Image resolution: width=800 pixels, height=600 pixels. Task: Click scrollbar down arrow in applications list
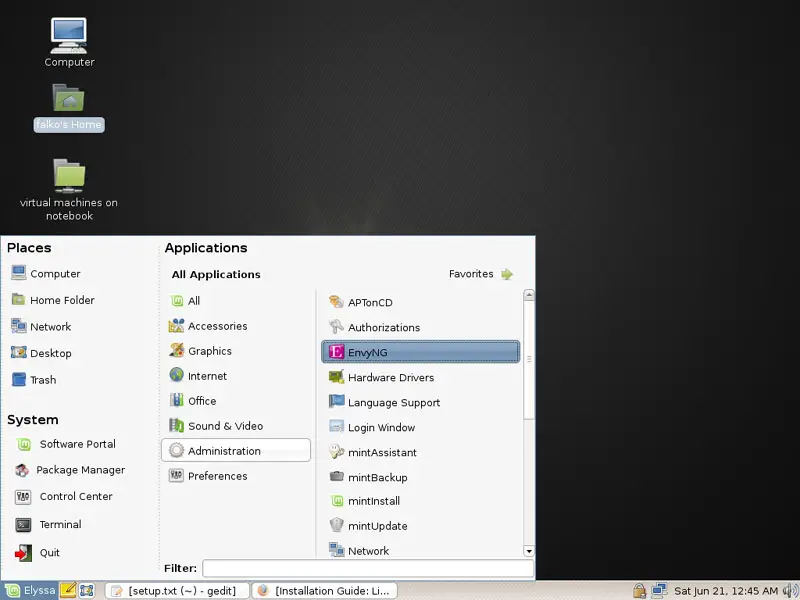[529, 551]
